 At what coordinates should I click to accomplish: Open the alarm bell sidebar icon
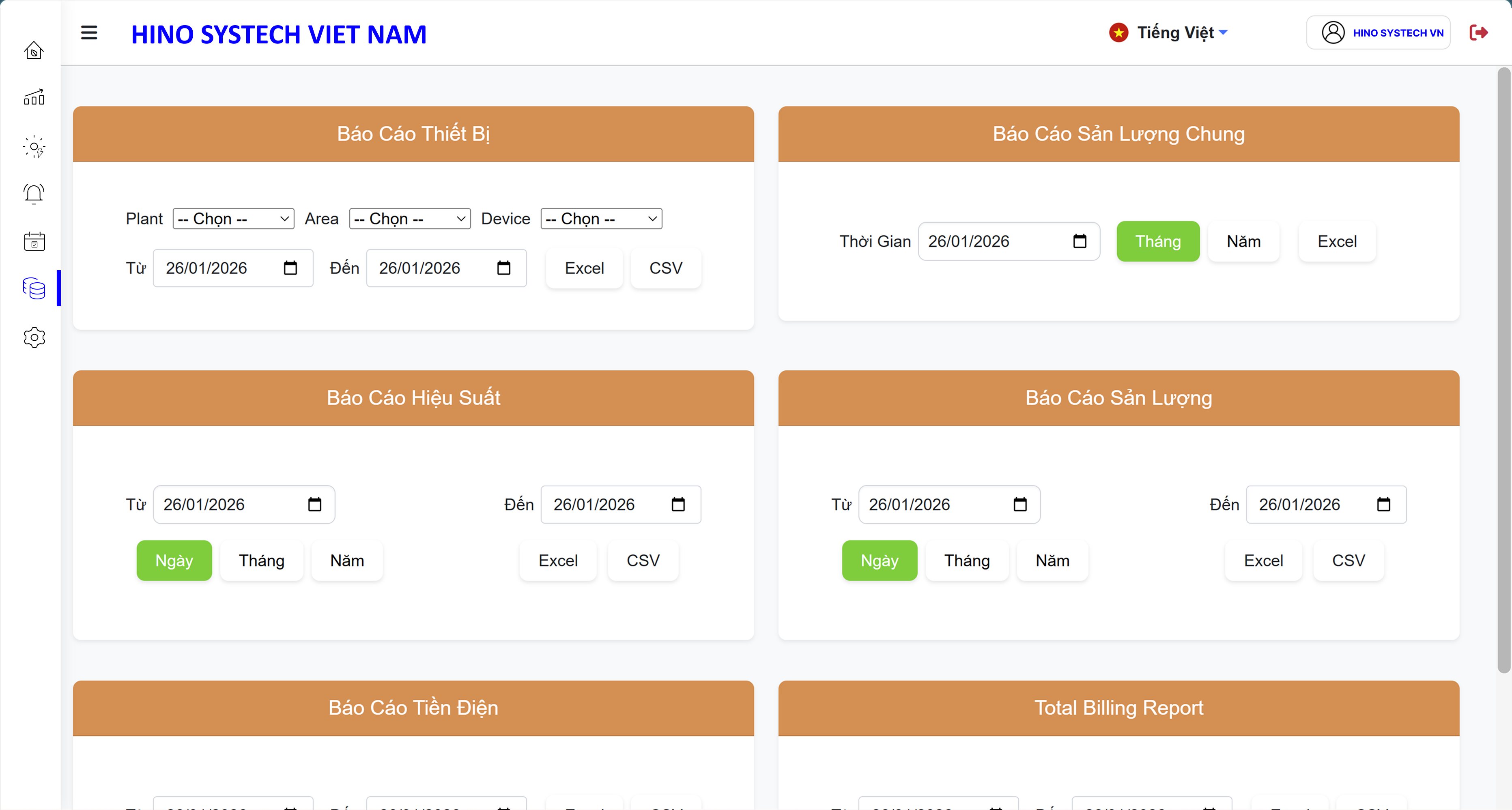[34, 194]
